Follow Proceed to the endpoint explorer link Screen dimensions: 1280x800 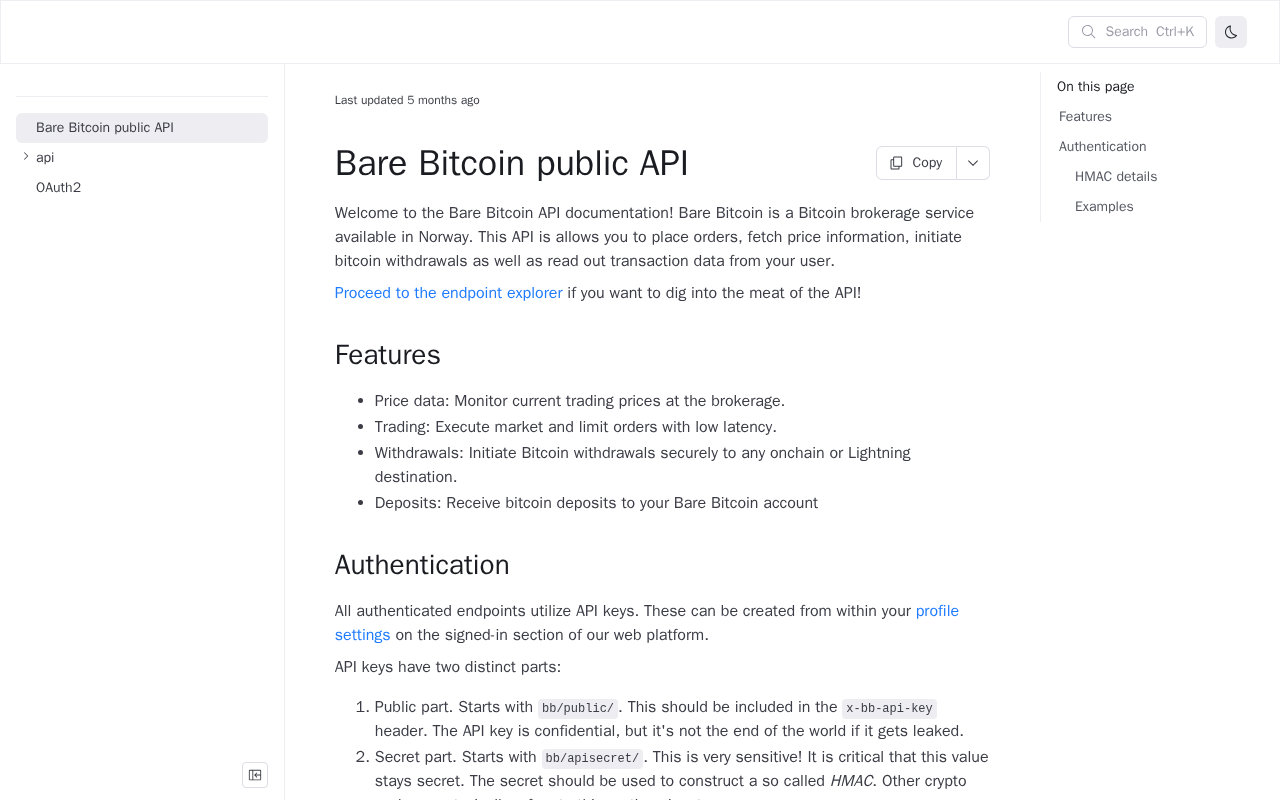tap(449, 293)
